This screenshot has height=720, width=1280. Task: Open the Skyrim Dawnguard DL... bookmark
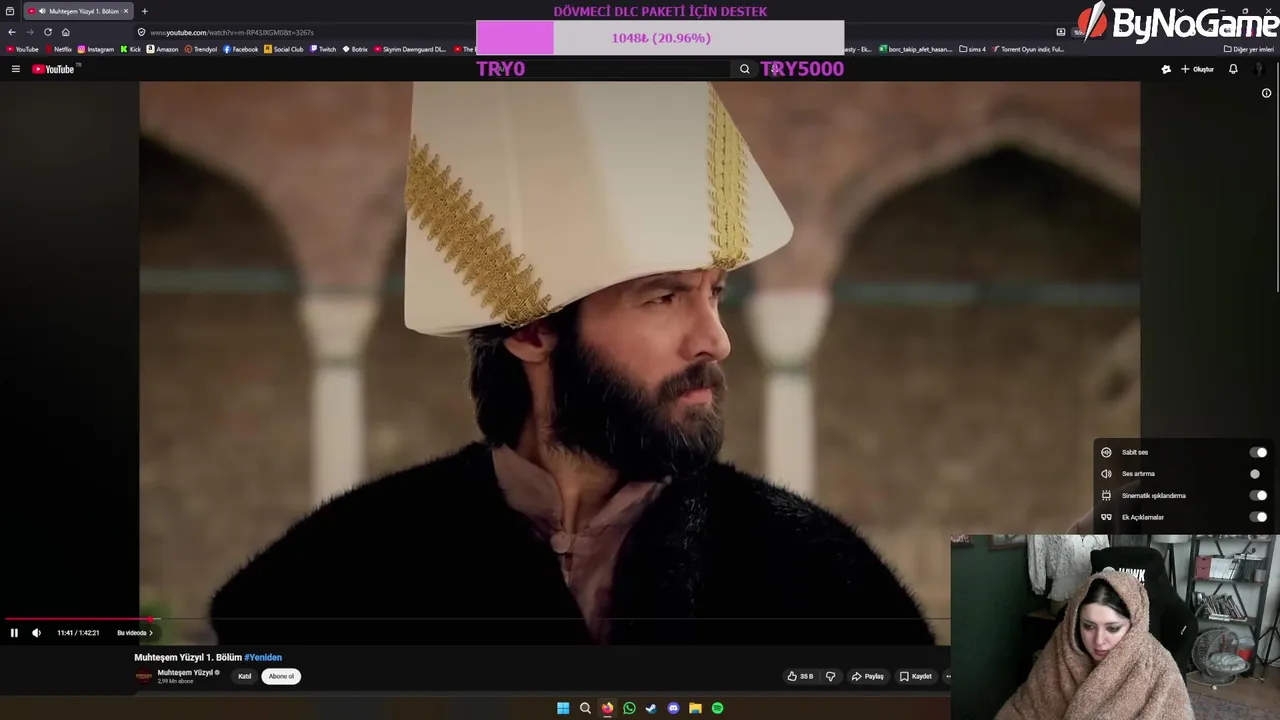click(411, 49)
